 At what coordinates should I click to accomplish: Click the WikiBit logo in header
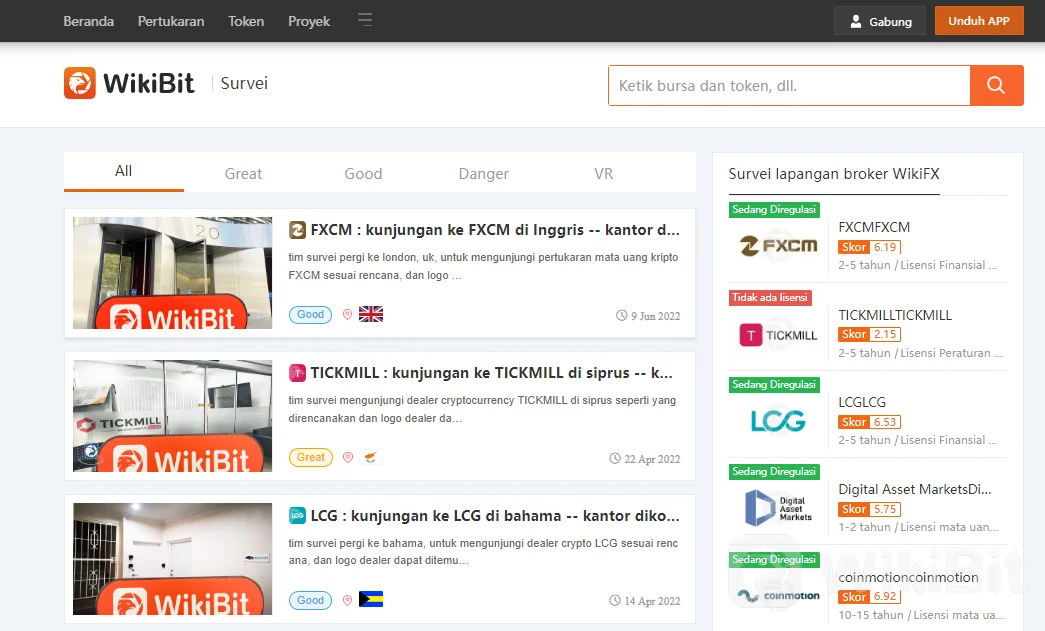(130, 84)
